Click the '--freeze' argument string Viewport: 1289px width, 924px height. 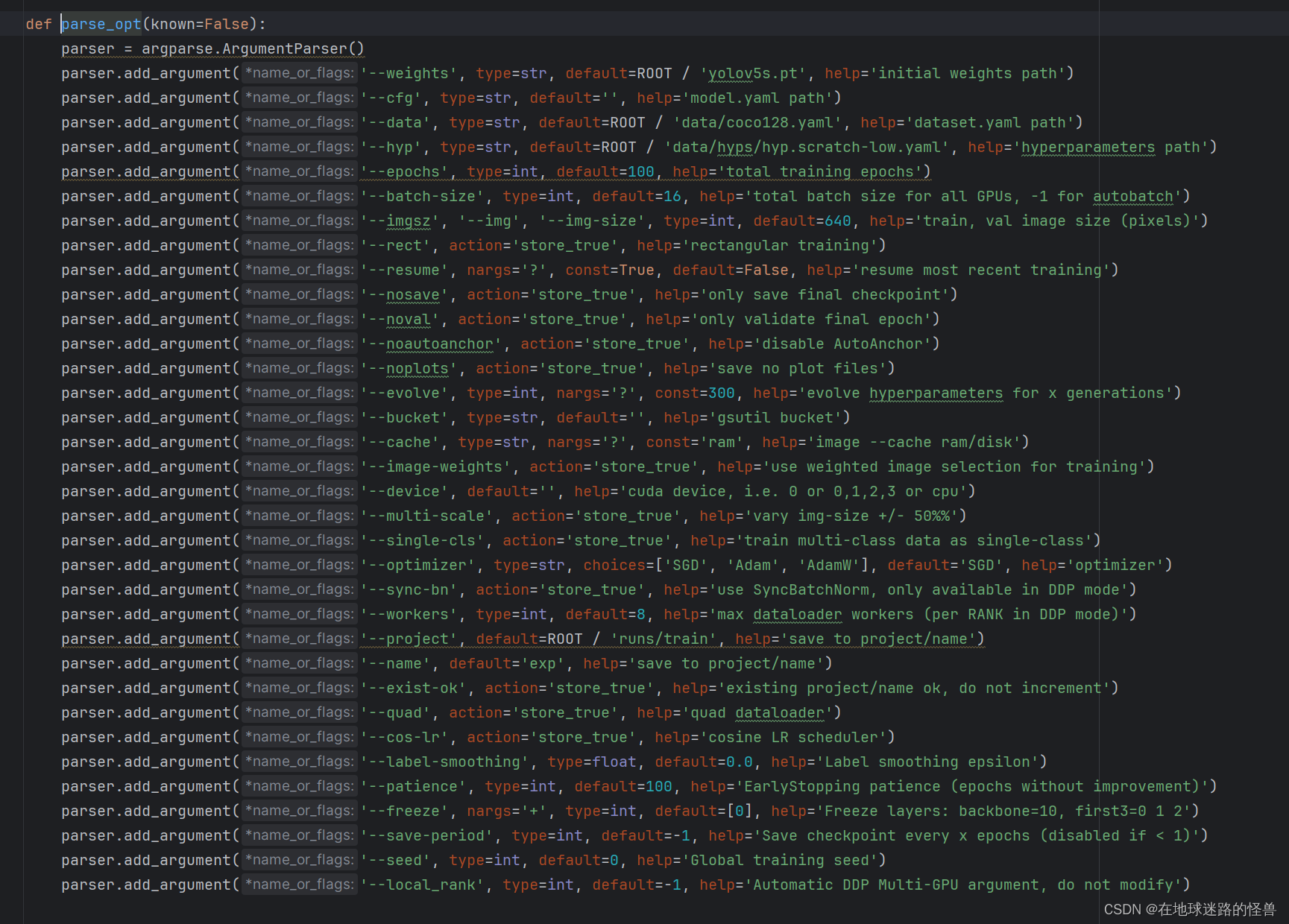click(405, 811)
